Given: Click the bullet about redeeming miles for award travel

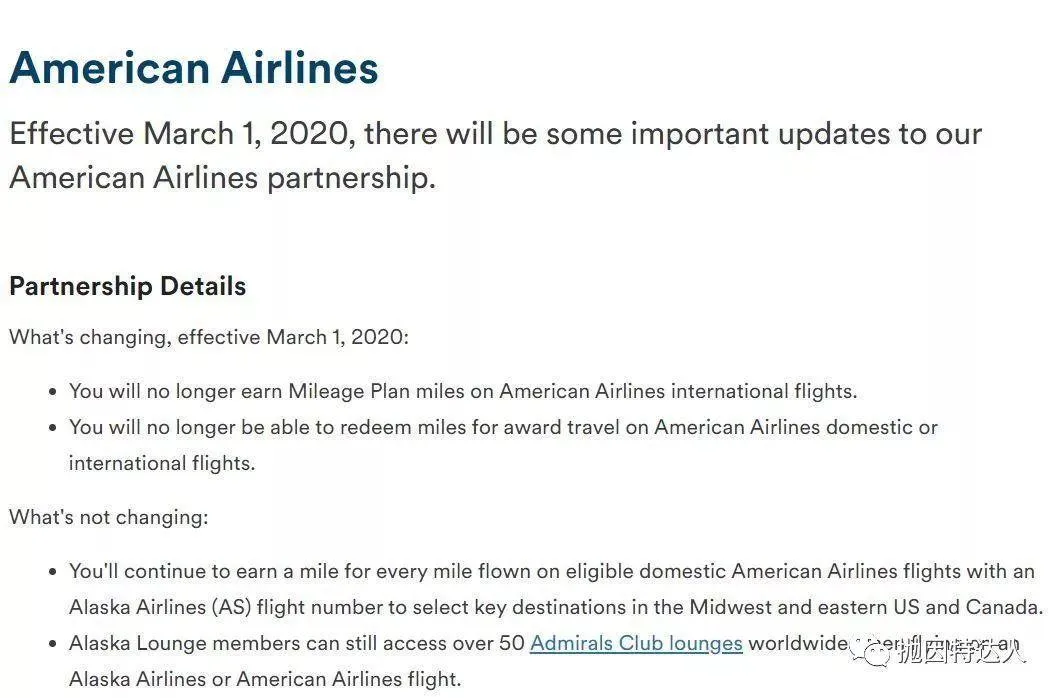Looking at the screenshot, I should [x=503, y=445].
